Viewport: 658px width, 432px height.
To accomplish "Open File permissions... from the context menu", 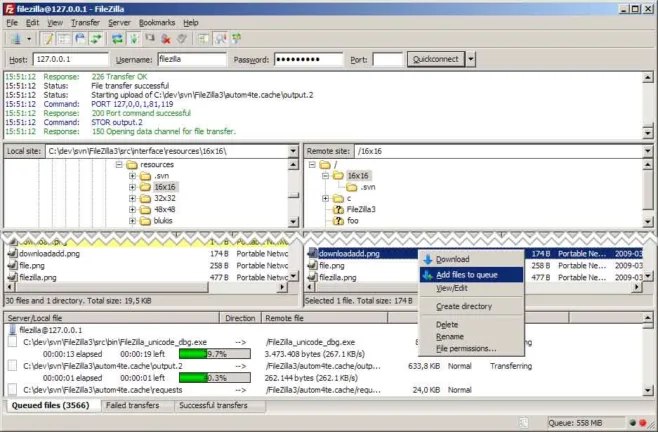I will (x=471, y=349).
